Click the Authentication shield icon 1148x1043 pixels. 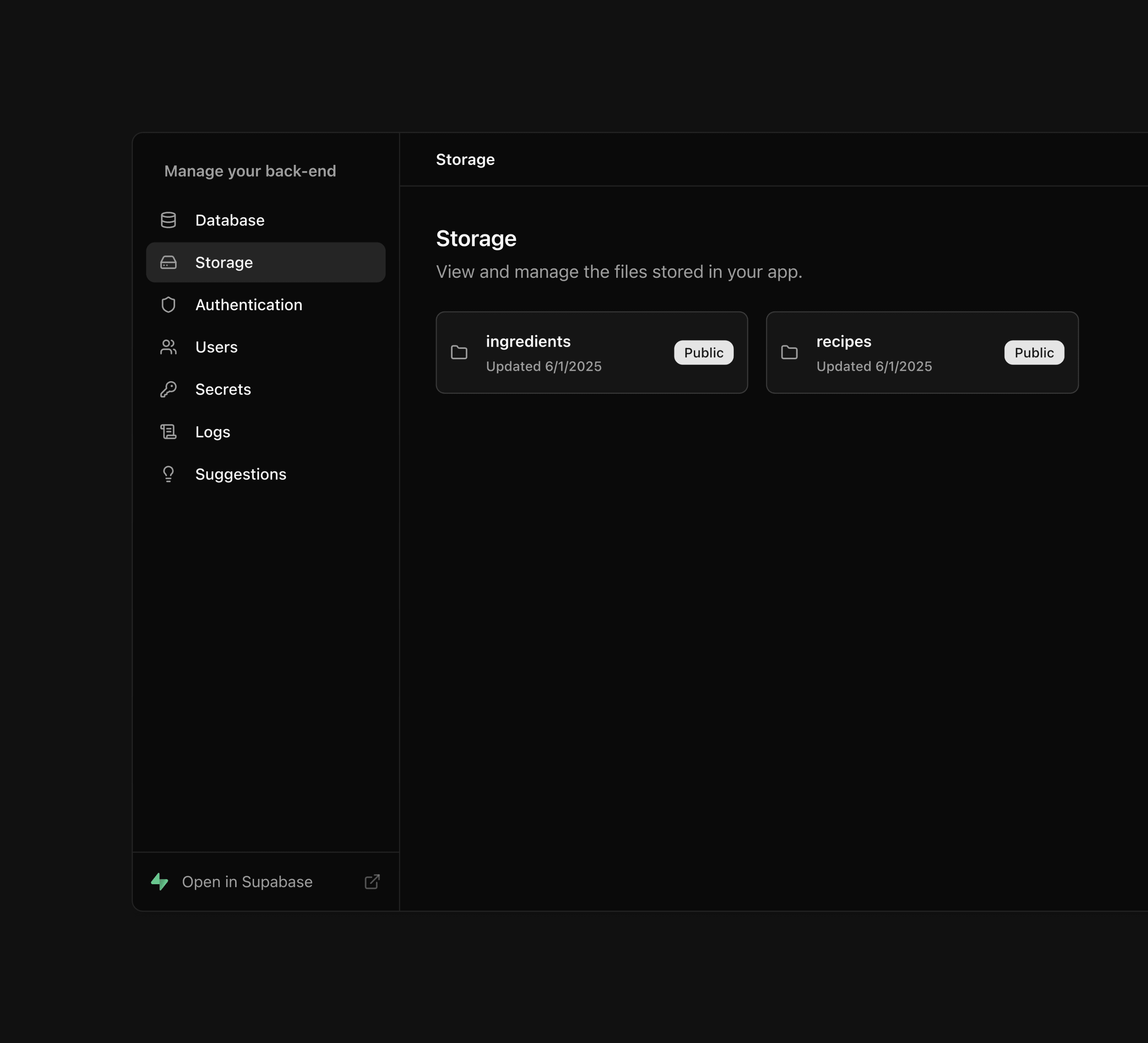pyautogui.click(x=168, y=305)
